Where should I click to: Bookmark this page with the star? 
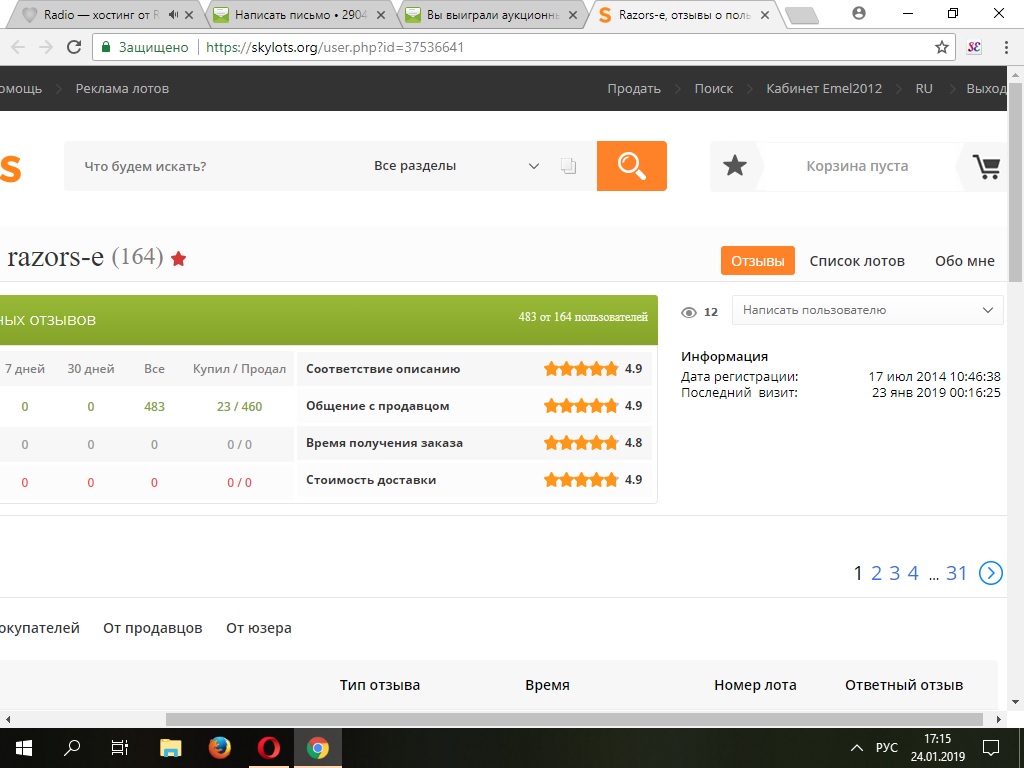click(x=942, y=47)
